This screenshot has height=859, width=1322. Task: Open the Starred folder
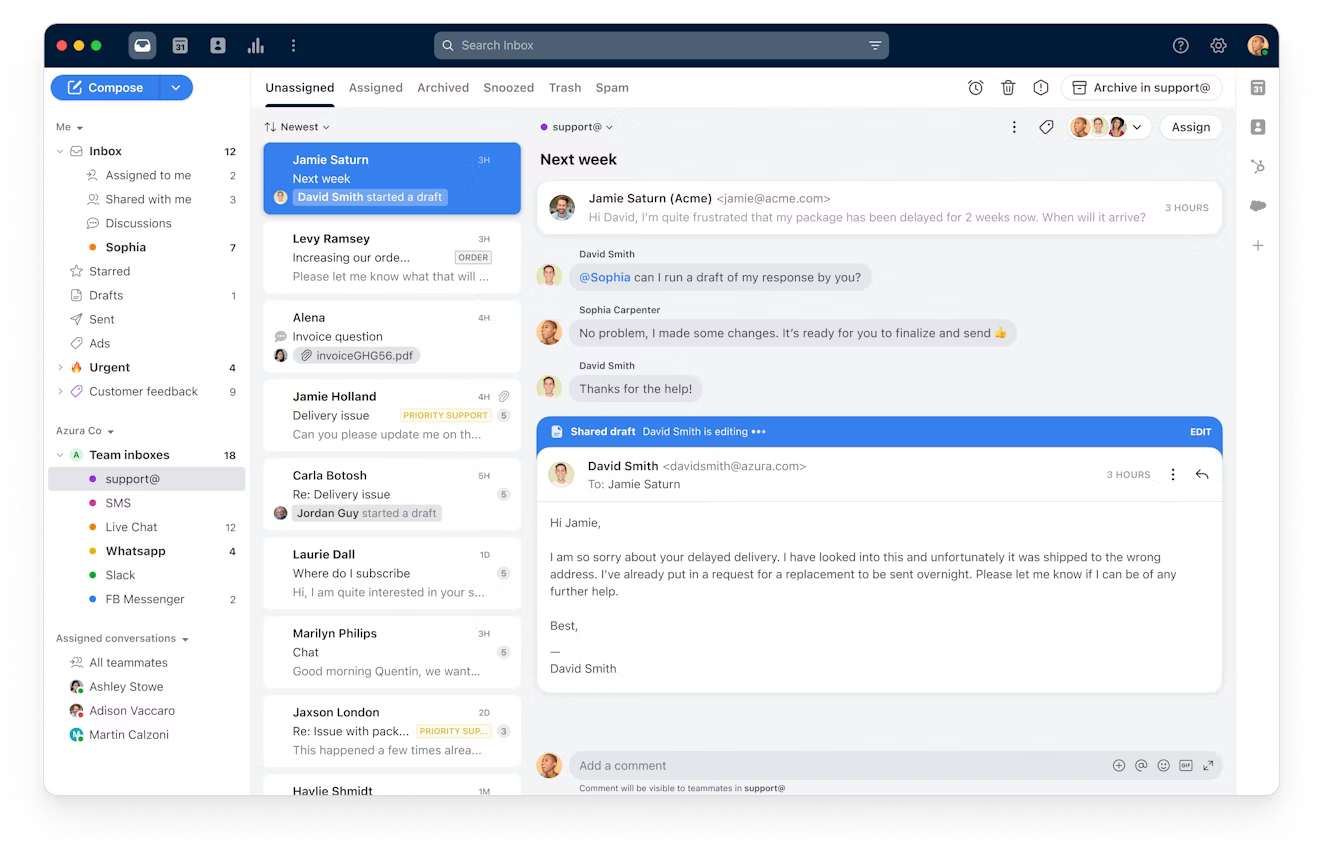(147, 271)
